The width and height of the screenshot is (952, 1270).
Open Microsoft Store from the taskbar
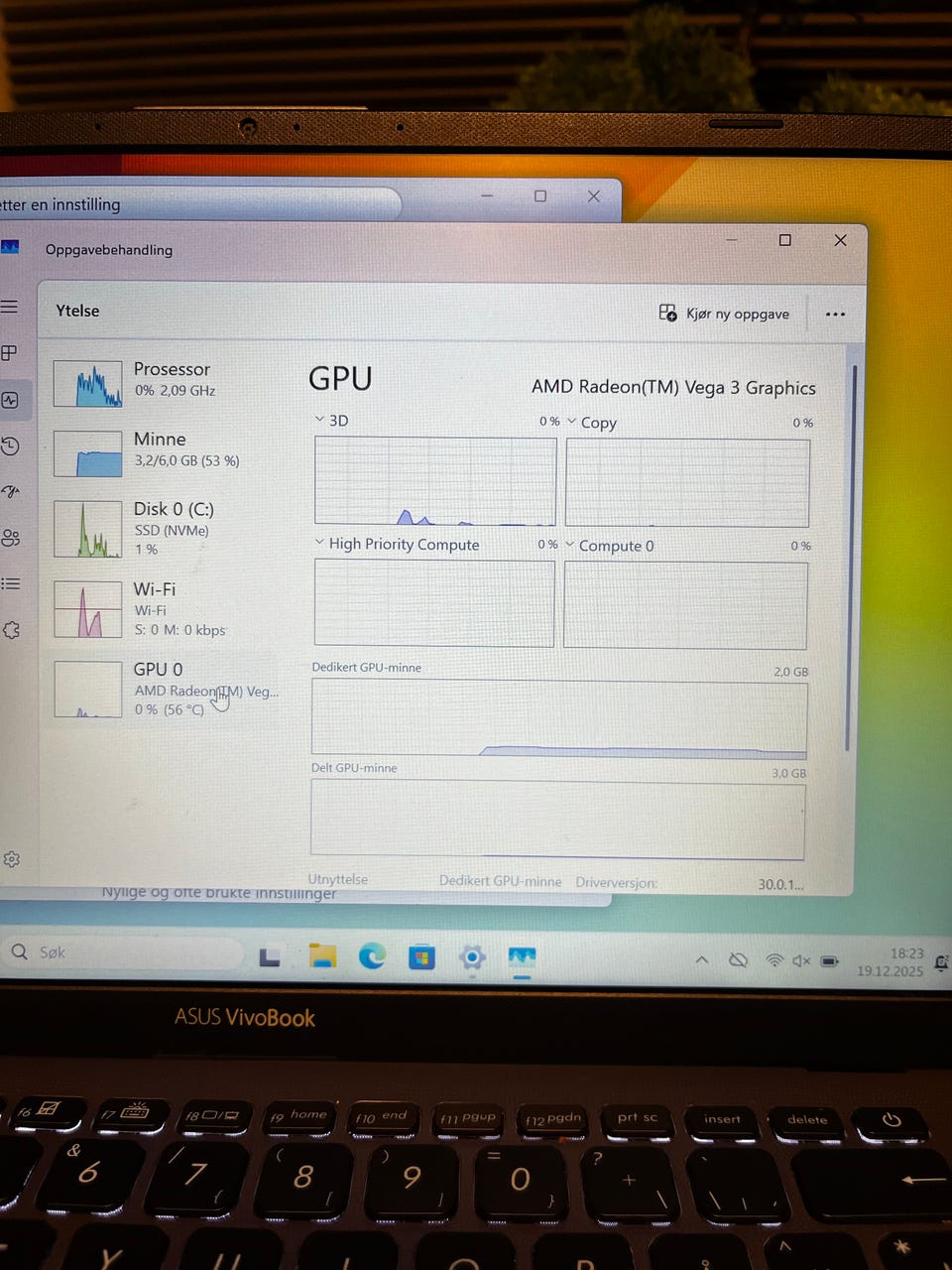tap(421, 957)
